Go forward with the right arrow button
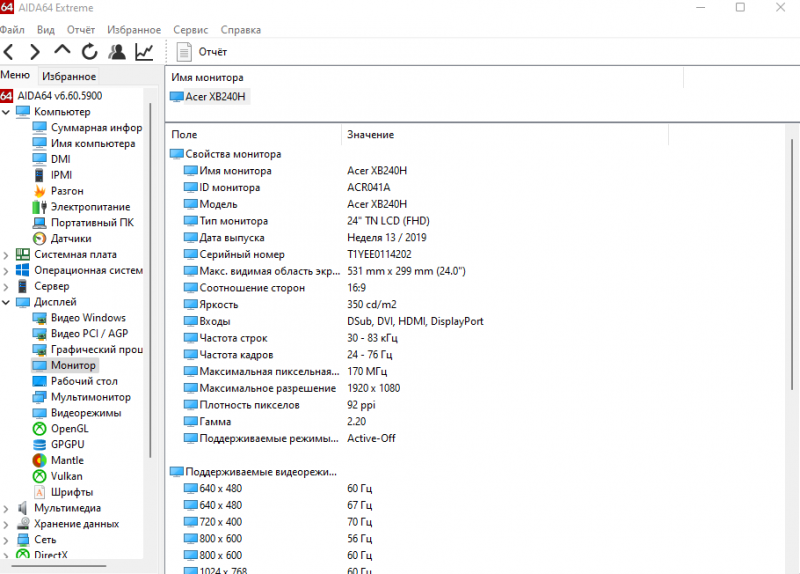 click(x=35, y=52)
